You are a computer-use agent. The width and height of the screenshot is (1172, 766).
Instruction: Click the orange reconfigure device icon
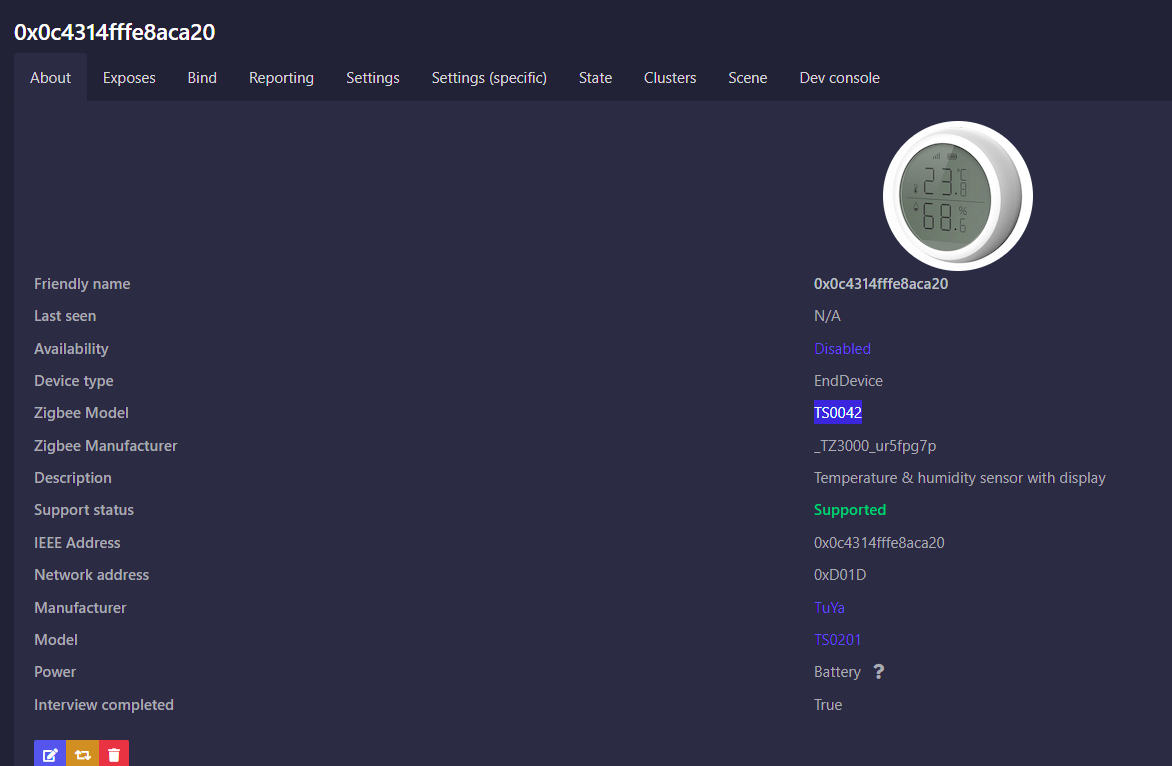82,753
